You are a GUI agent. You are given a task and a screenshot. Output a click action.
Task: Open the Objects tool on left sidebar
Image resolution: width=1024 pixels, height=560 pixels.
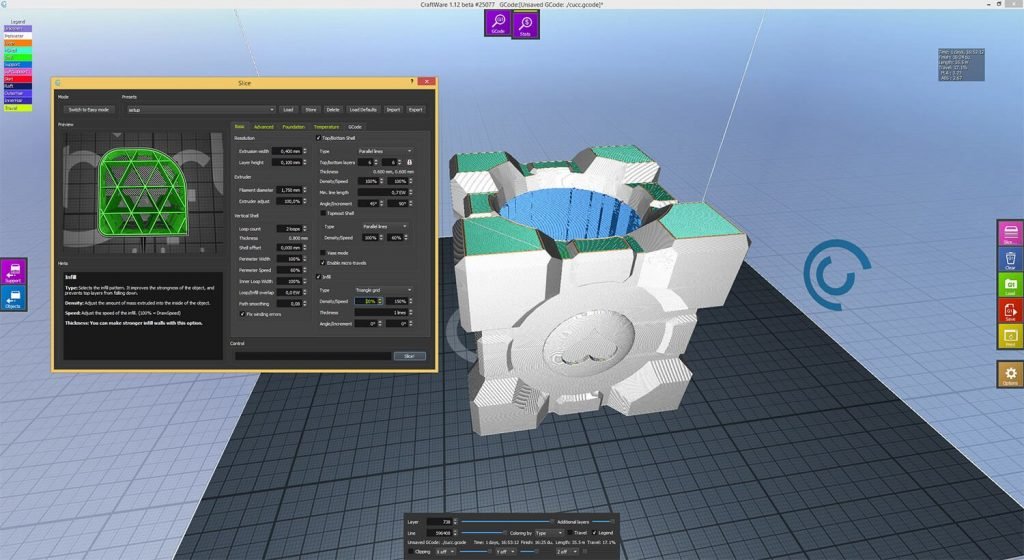[13, 298]
